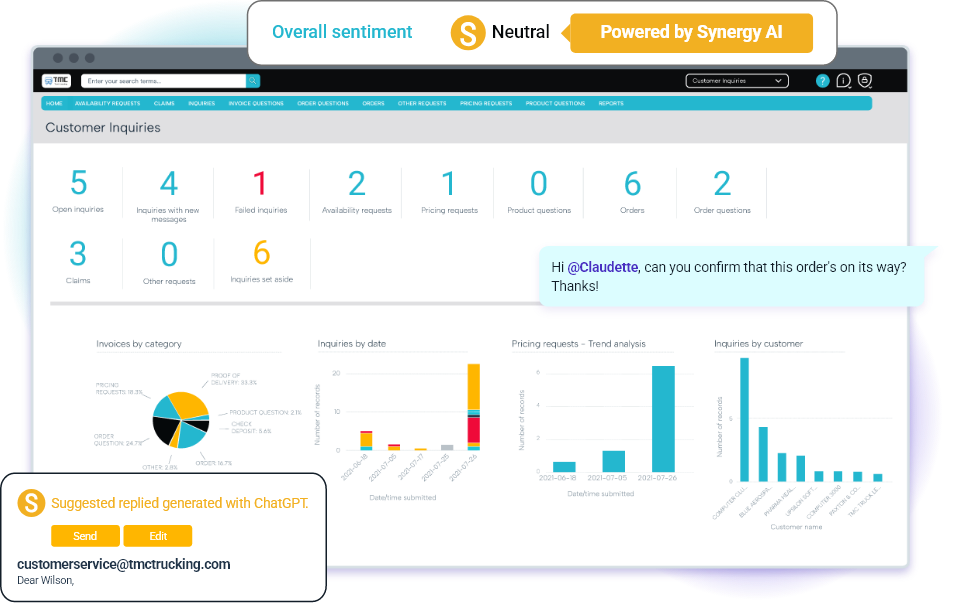Viewport: 953px width, 603px height.
Task: Open the Pricing Requests nav item
Action: tap(486, 103)
